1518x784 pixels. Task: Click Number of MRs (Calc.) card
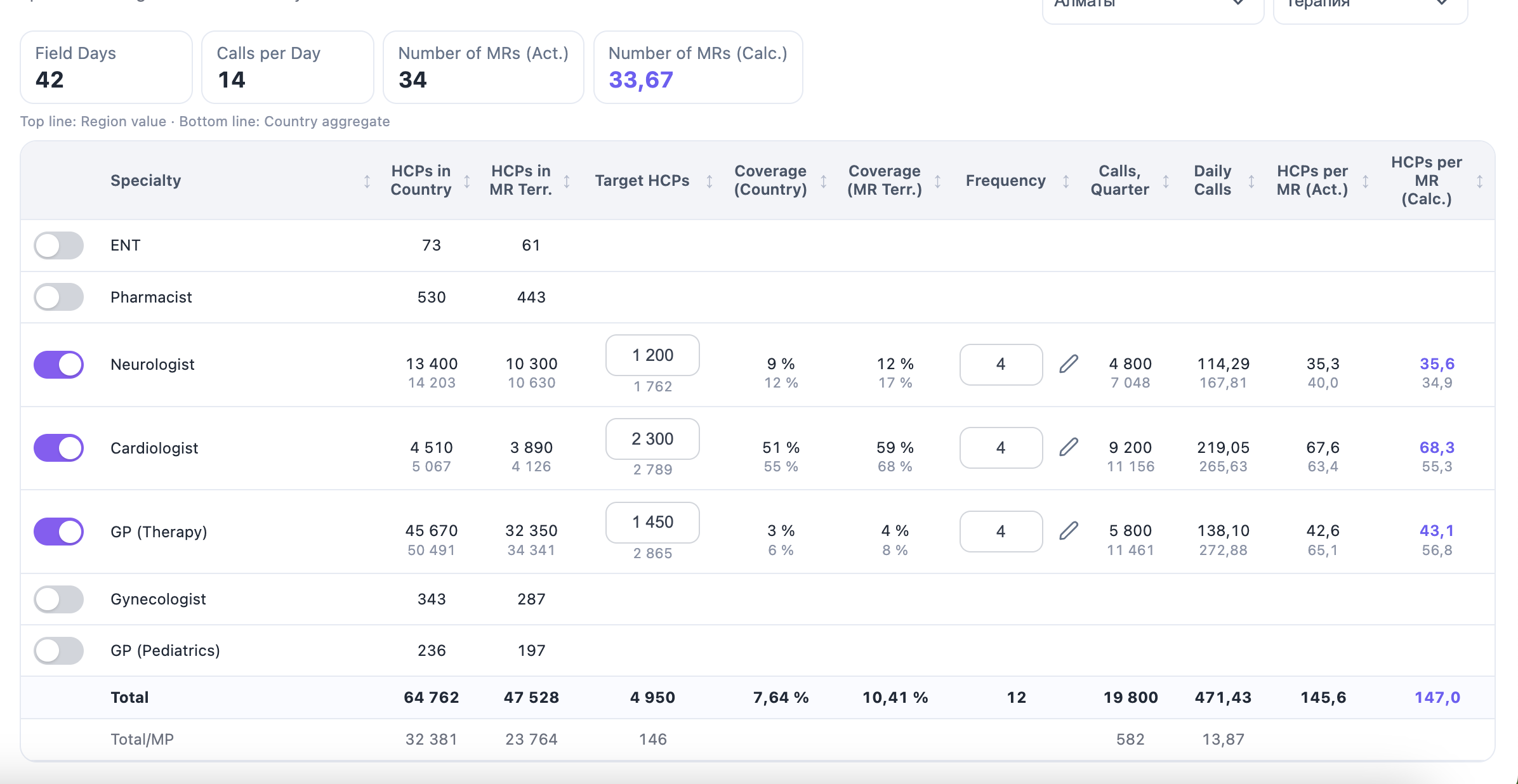point(698,67)
